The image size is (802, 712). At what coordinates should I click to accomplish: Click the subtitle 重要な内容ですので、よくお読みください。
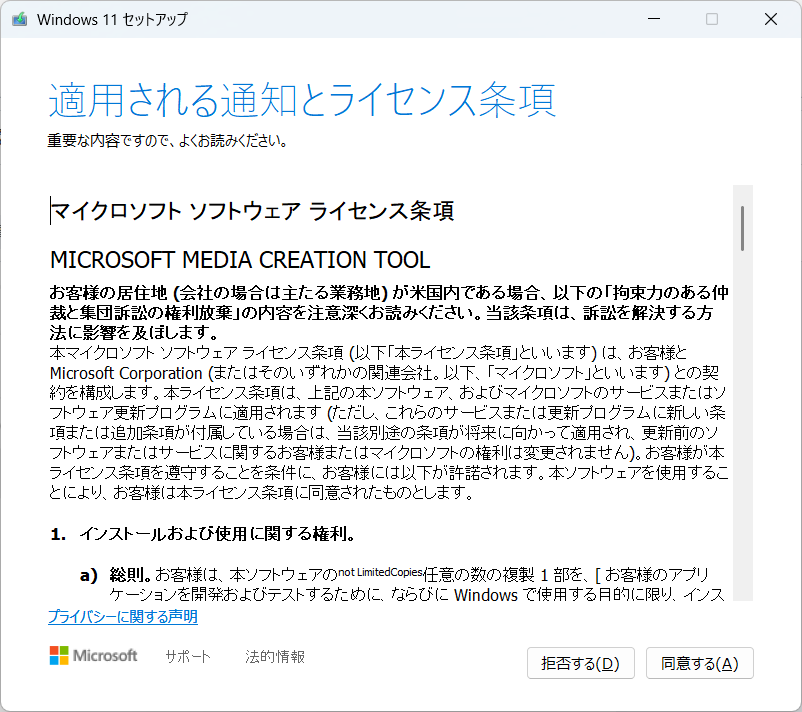(167, 140)
